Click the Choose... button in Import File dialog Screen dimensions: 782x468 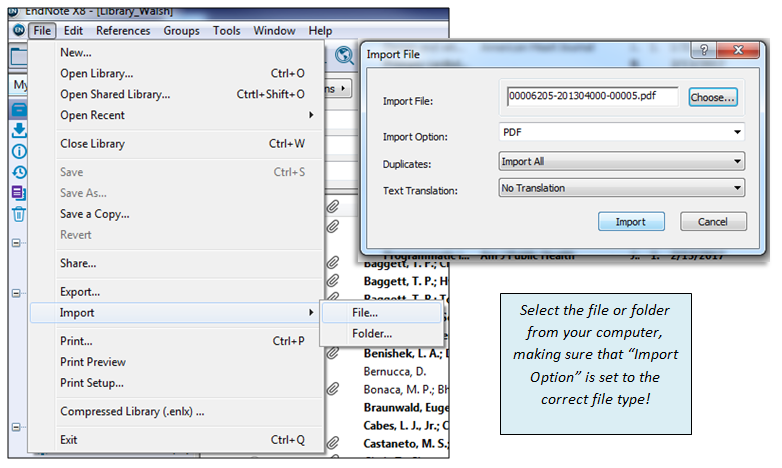713,97
